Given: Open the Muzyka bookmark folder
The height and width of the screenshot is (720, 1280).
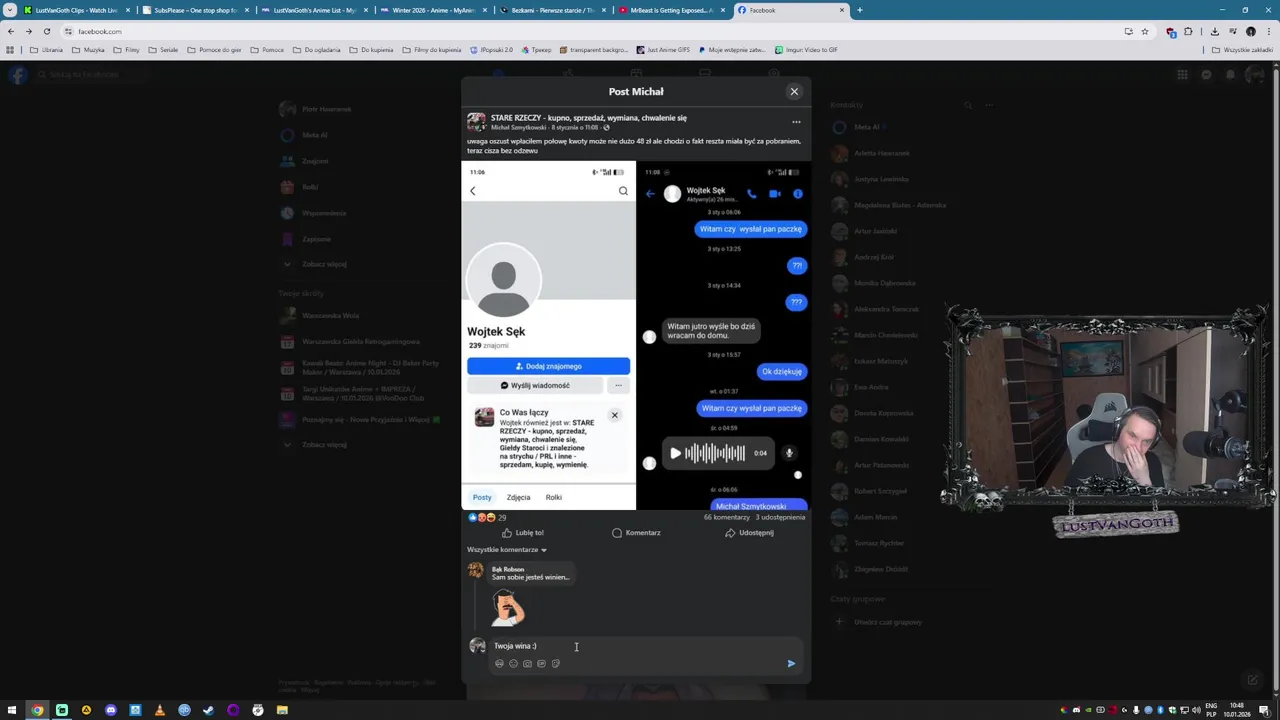Looking at the screenshot, I should (x=88, y=49).
